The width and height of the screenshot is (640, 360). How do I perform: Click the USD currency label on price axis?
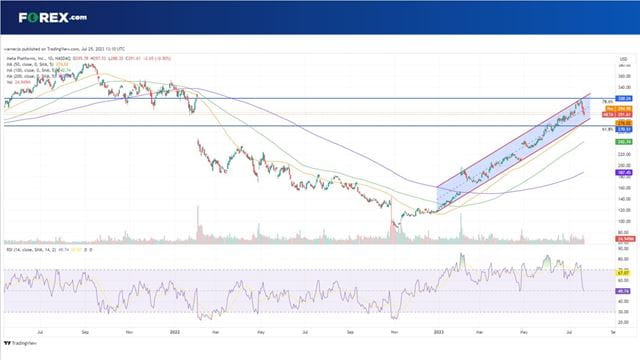point(623,60)
